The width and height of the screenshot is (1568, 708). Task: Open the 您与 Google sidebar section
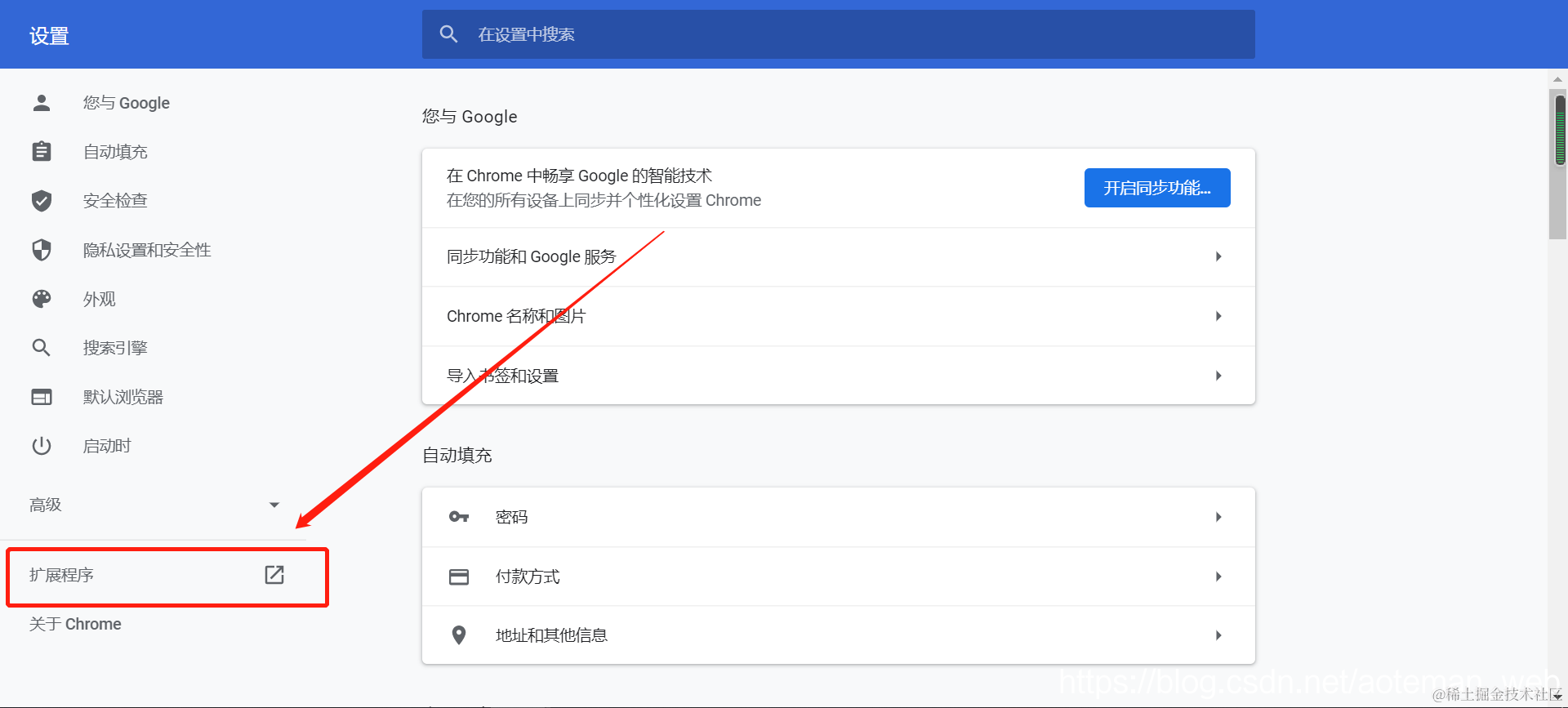[127, 103]
